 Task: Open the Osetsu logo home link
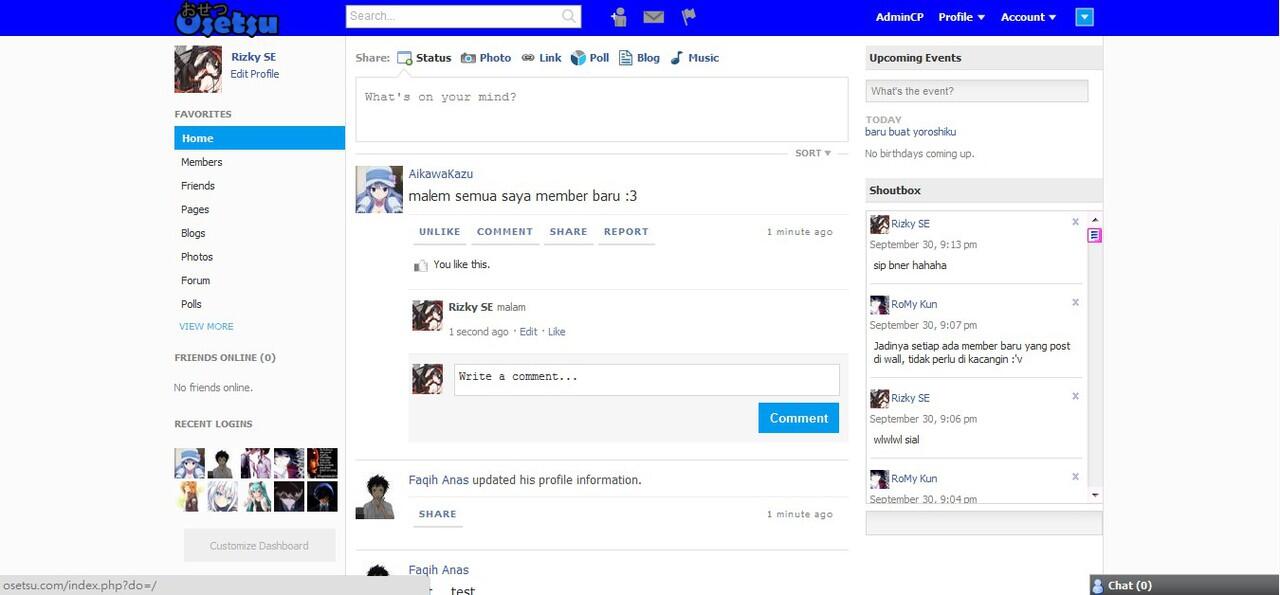coord(226,17)
